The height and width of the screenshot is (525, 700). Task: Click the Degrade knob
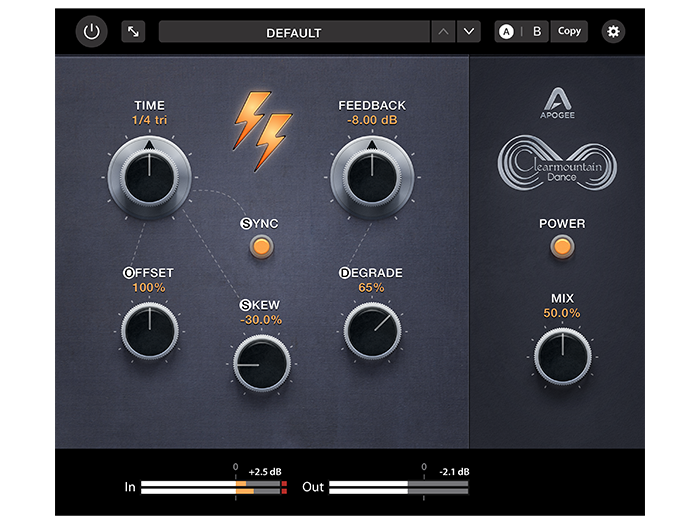(372, 331)
